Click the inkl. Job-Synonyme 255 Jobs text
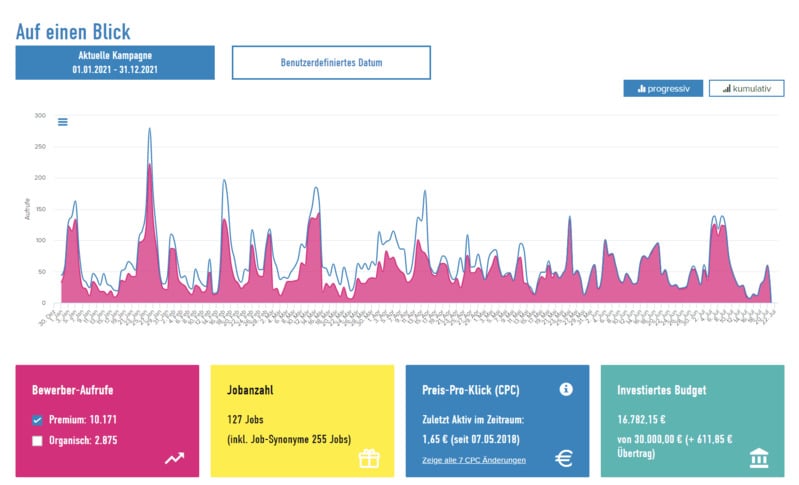 click(x=289, y=439)
